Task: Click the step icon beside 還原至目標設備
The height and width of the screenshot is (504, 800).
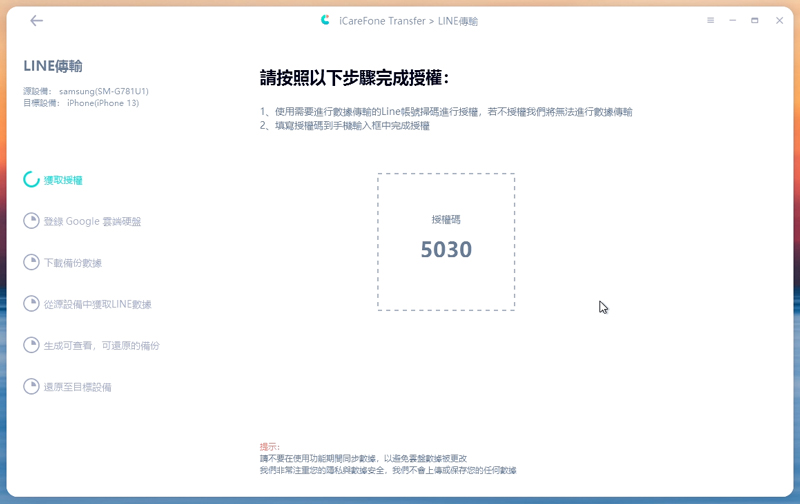Action: 32,386
